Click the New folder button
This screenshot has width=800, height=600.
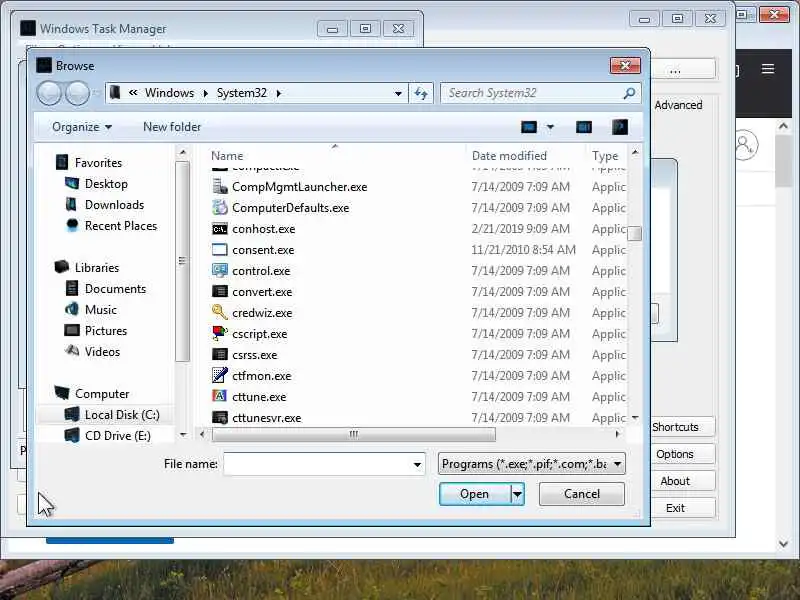[172, 127]
